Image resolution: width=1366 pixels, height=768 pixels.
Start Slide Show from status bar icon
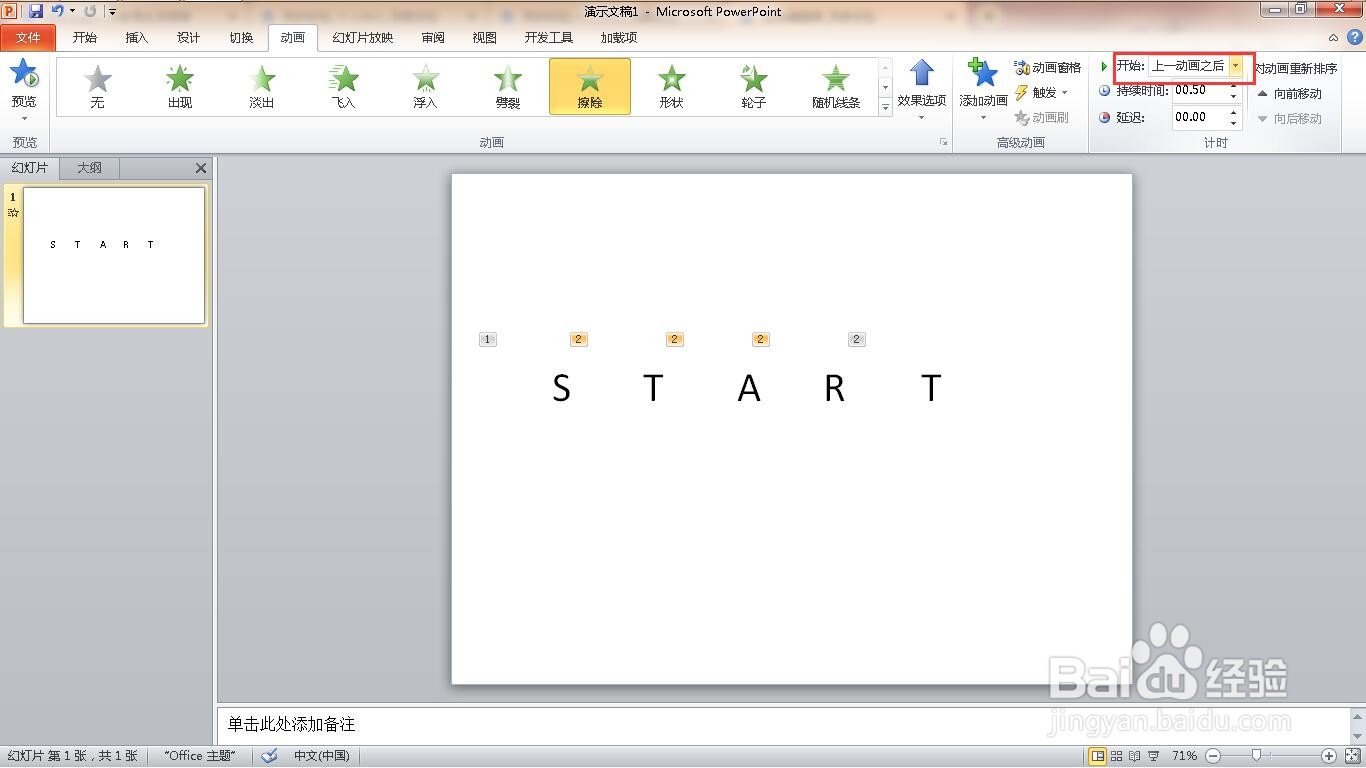pos(1154,756)
